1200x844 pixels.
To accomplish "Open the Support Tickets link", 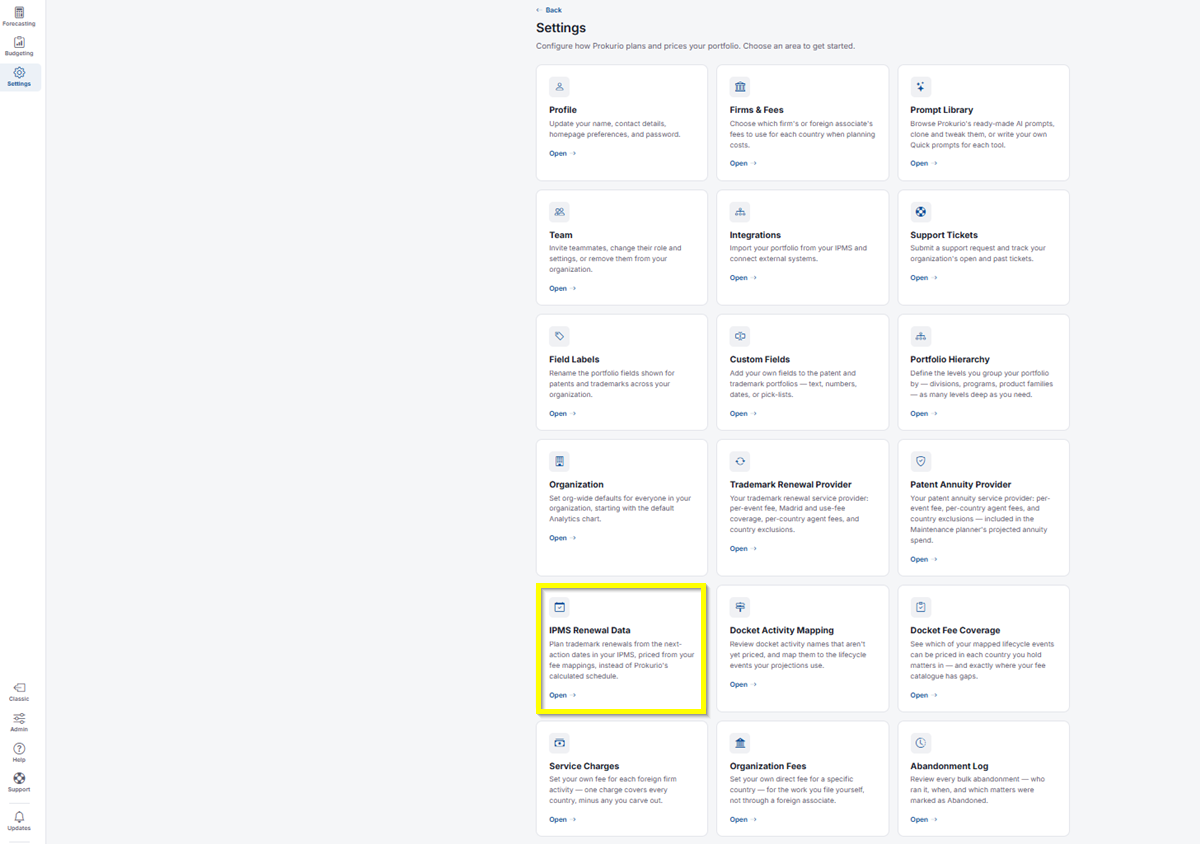I will click(924, 278).
